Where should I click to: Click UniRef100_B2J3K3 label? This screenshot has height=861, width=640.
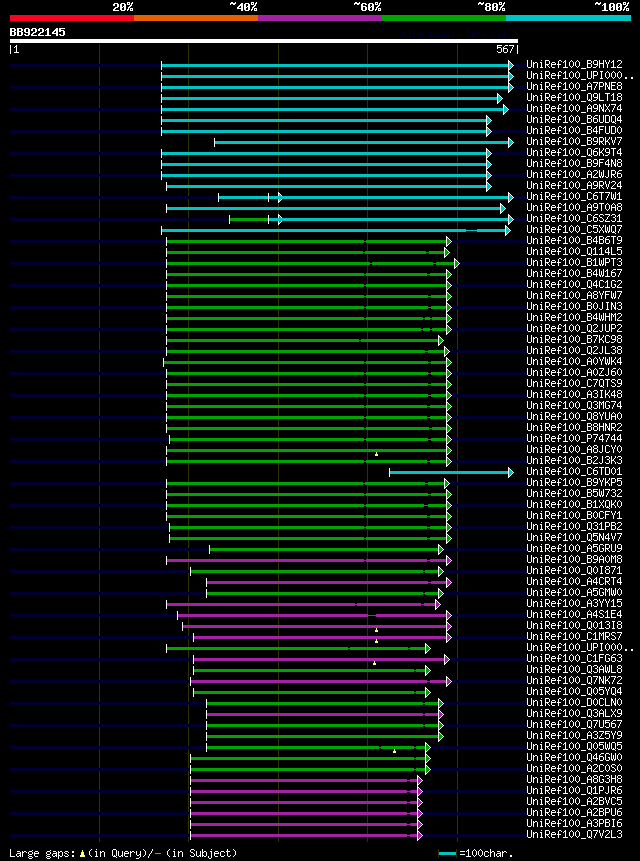(x=574, y=460)
